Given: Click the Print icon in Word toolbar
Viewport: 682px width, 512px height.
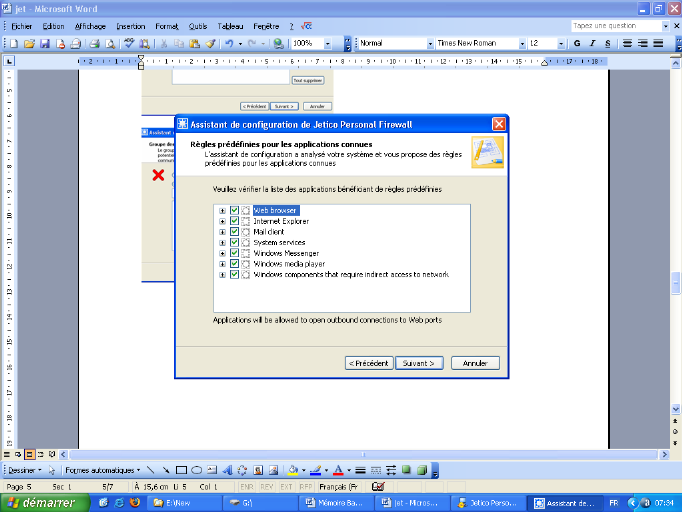Looking at the screenshot, I should coord(94,44).
